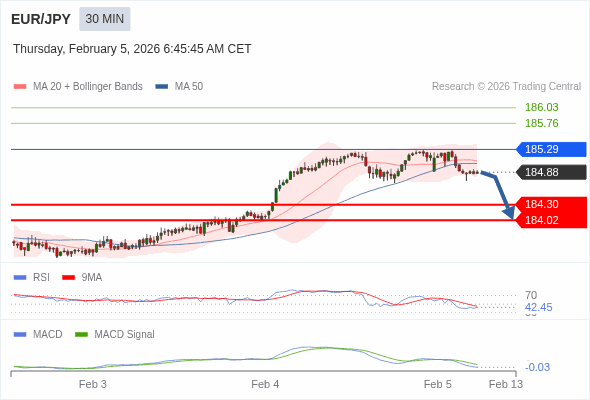The height and width of the screenshot is (400, 590).
Task: Click the MACD blue legend swatch
Action: pos(20,335)
